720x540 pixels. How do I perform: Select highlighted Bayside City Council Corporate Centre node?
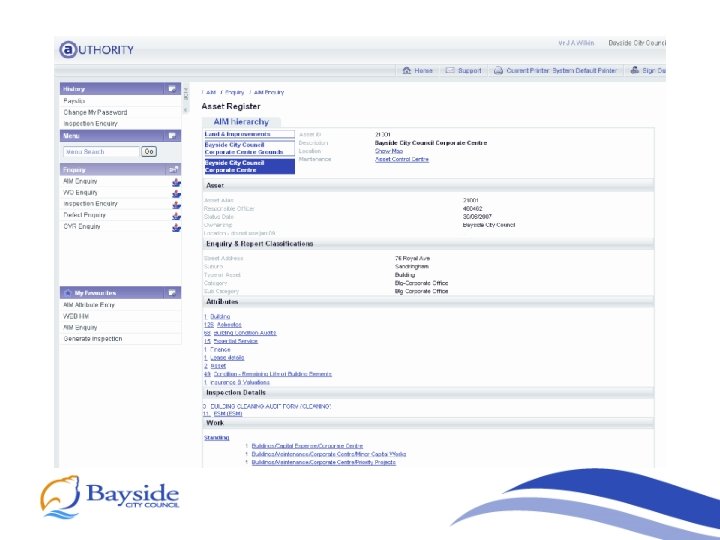pyautogui.click(x=249, y=166)
